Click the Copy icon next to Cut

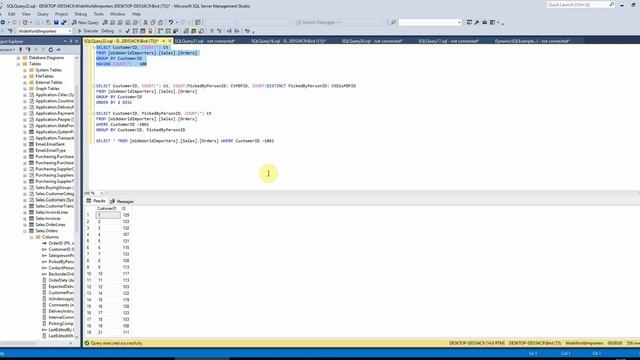153,22
